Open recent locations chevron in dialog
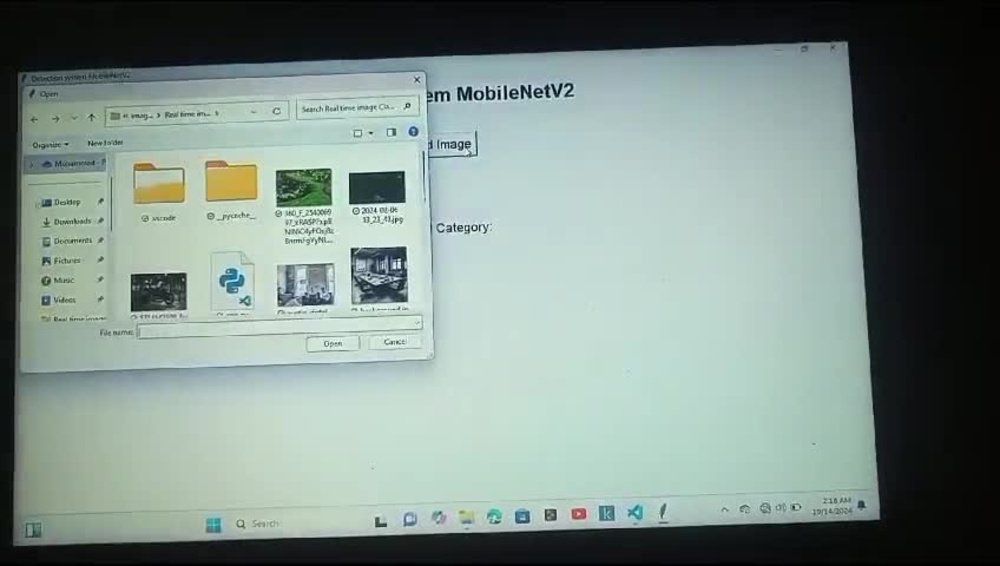Image resolution: width=1000 pixels, height=566 pixels. point(74,118)
